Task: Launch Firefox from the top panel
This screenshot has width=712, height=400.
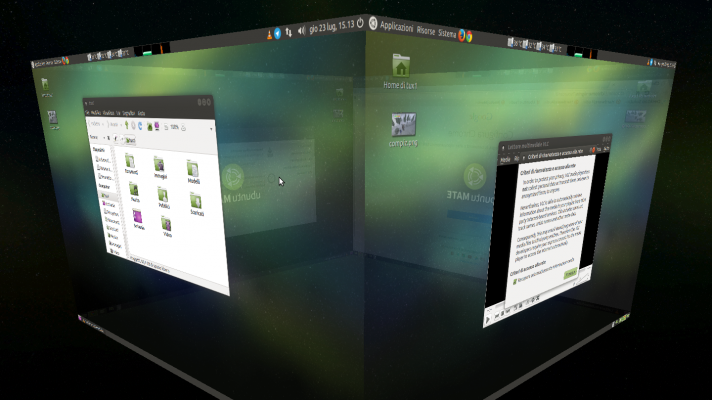Action: [x=461, y=35]
